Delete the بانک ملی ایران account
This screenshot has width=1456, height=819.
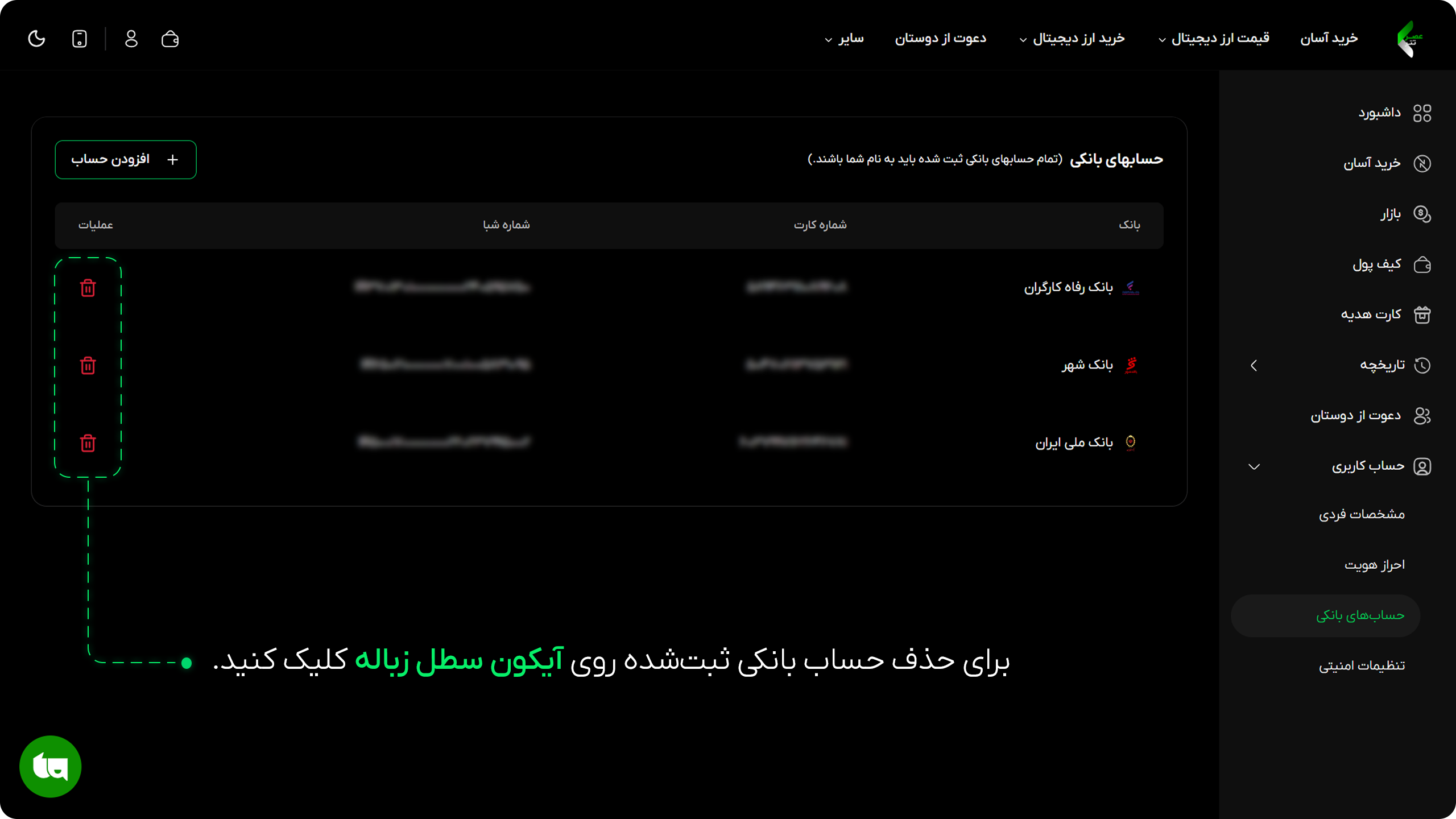pyautogui.click(x=88, y=442)
